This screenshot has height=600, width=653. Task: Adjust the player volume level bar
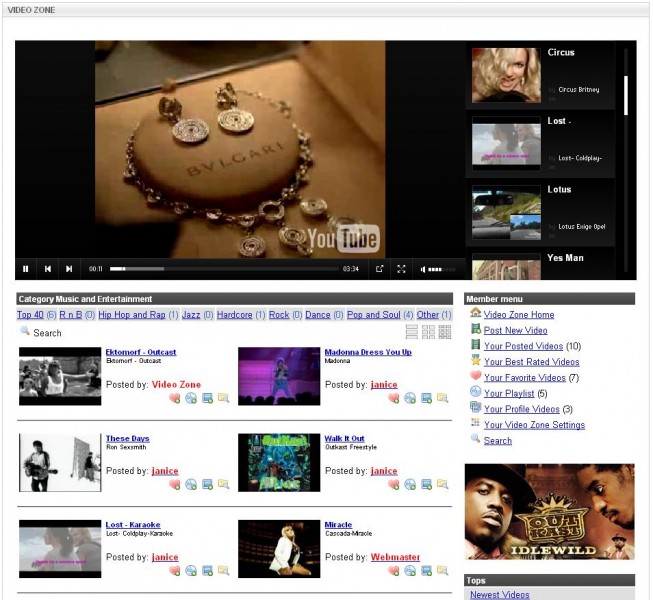click(441, 269)
